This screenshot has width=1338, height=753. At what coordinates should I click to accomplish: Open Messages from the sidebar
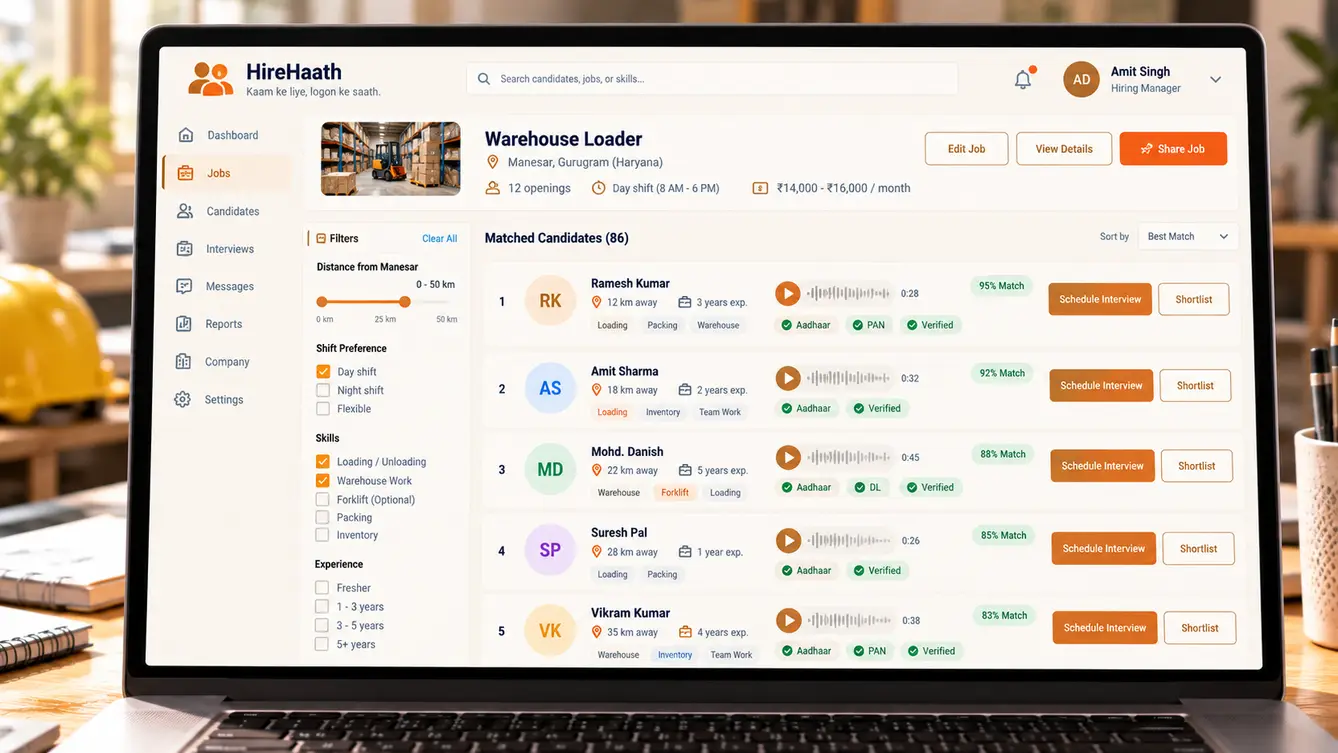click(x=229, y=286)
